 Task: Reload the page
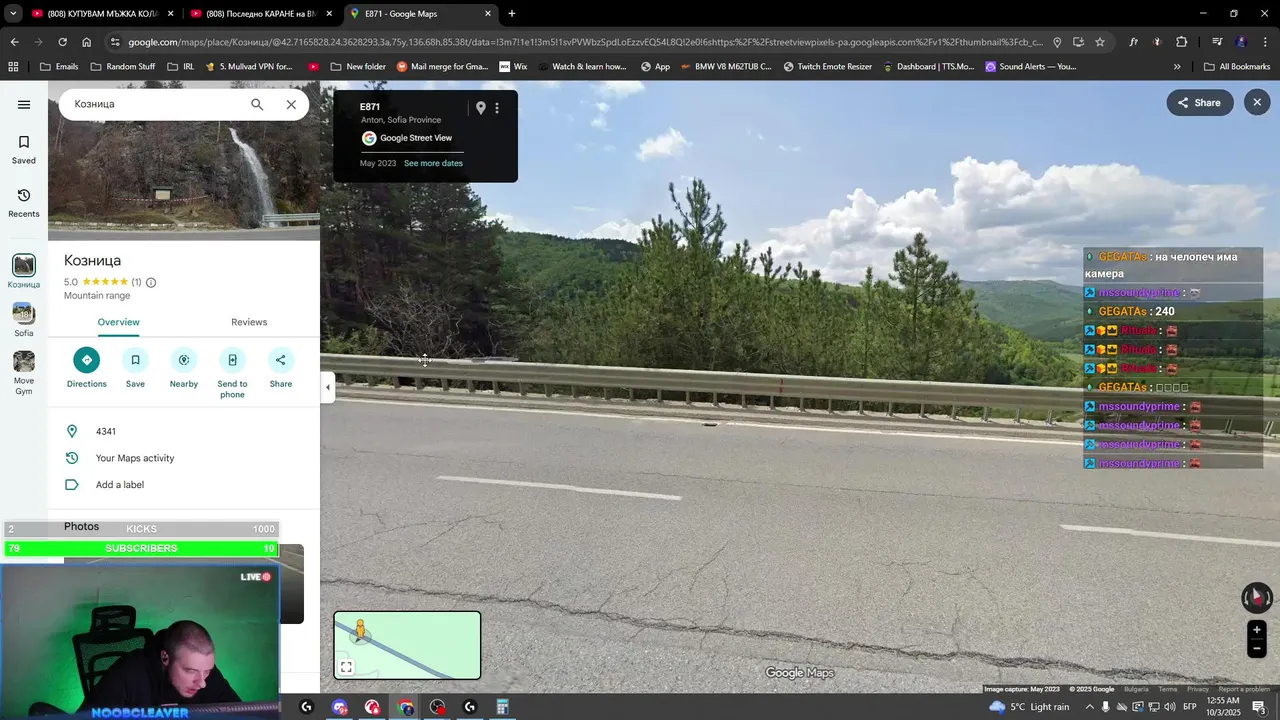tap(62, 42)
